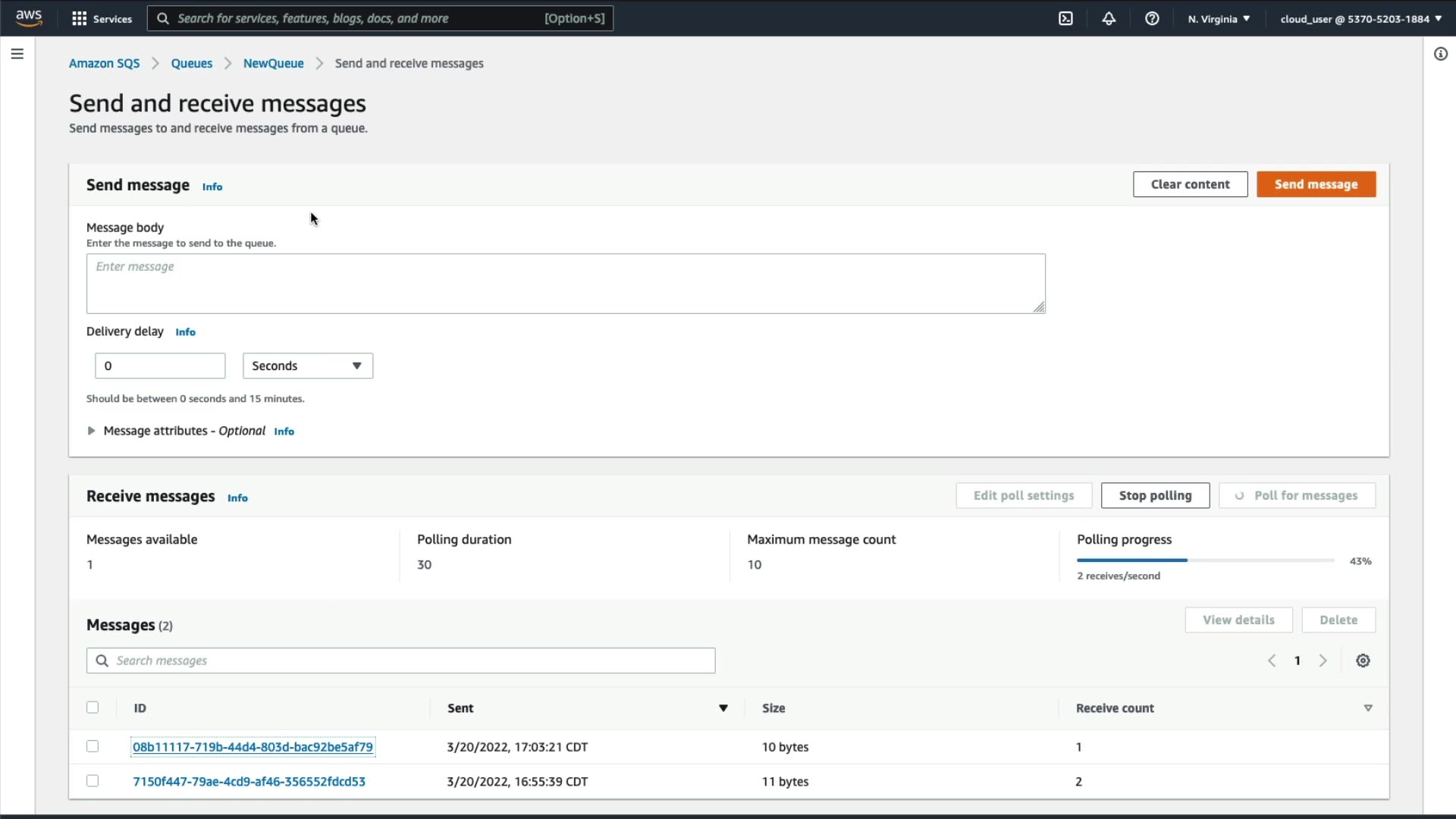1456x819 pixels.
Task: Open the N. Virginia region dropdown
Action: [x=1219, y=18]
